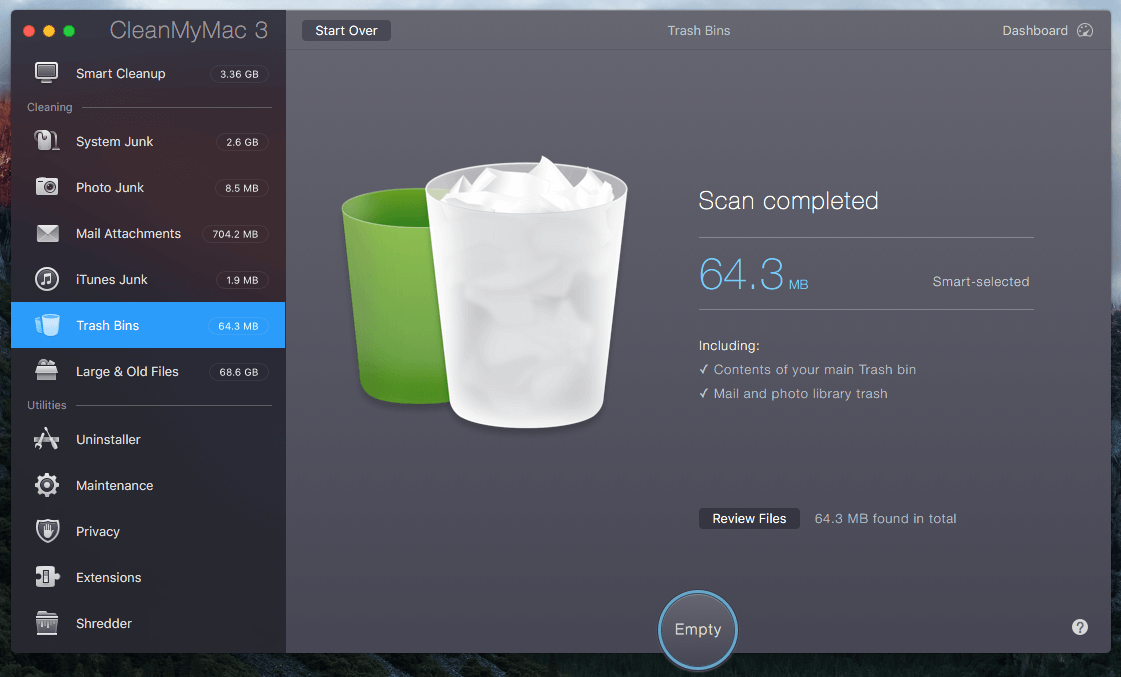
Task: Click the System Junk icon
Action: pos(46,141)
